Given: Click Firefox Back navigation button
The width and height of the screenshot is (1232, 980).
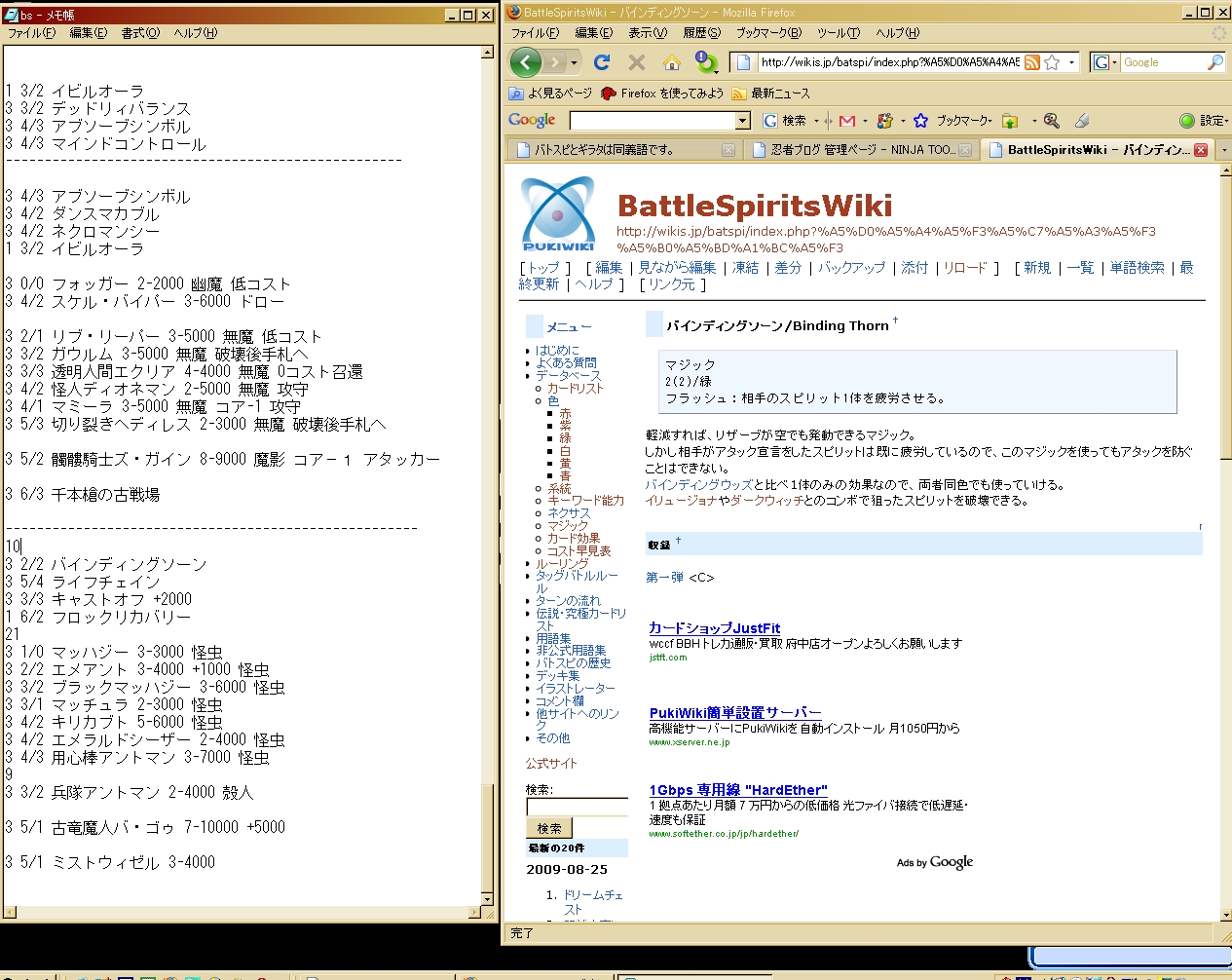Looking at the screenshot, I should (526, 62).
